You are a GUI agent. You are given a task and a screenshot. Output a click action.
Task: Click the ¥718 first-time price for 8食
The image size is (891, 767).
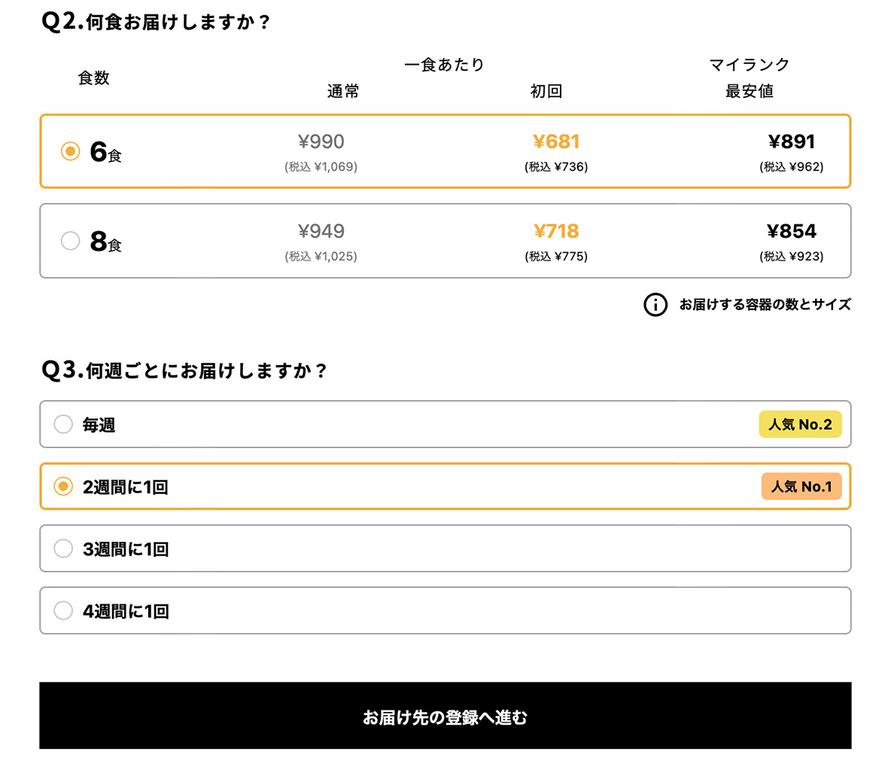(x=556, y=231)
